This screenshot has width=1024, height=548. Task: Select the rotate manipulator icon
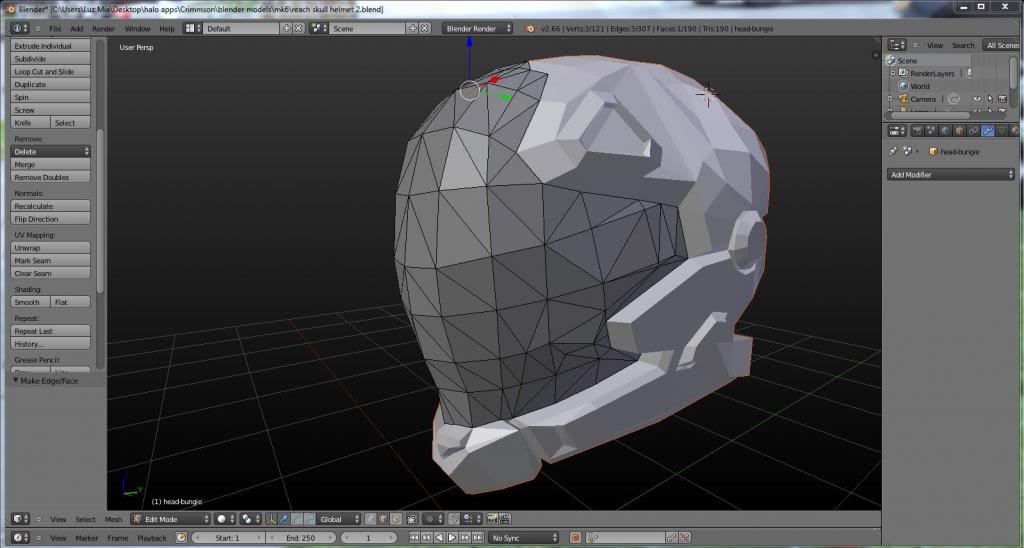pos(296,519)
